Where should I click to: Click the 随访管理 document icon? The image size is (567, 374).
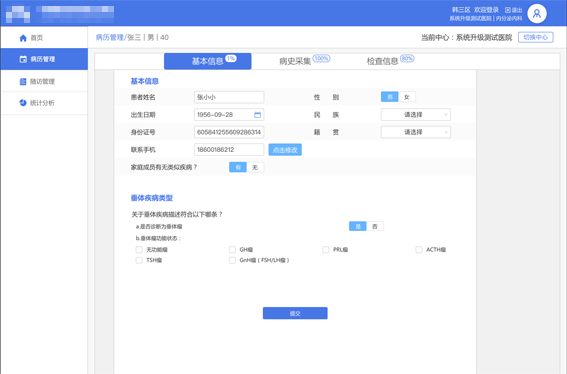[23, 81]
